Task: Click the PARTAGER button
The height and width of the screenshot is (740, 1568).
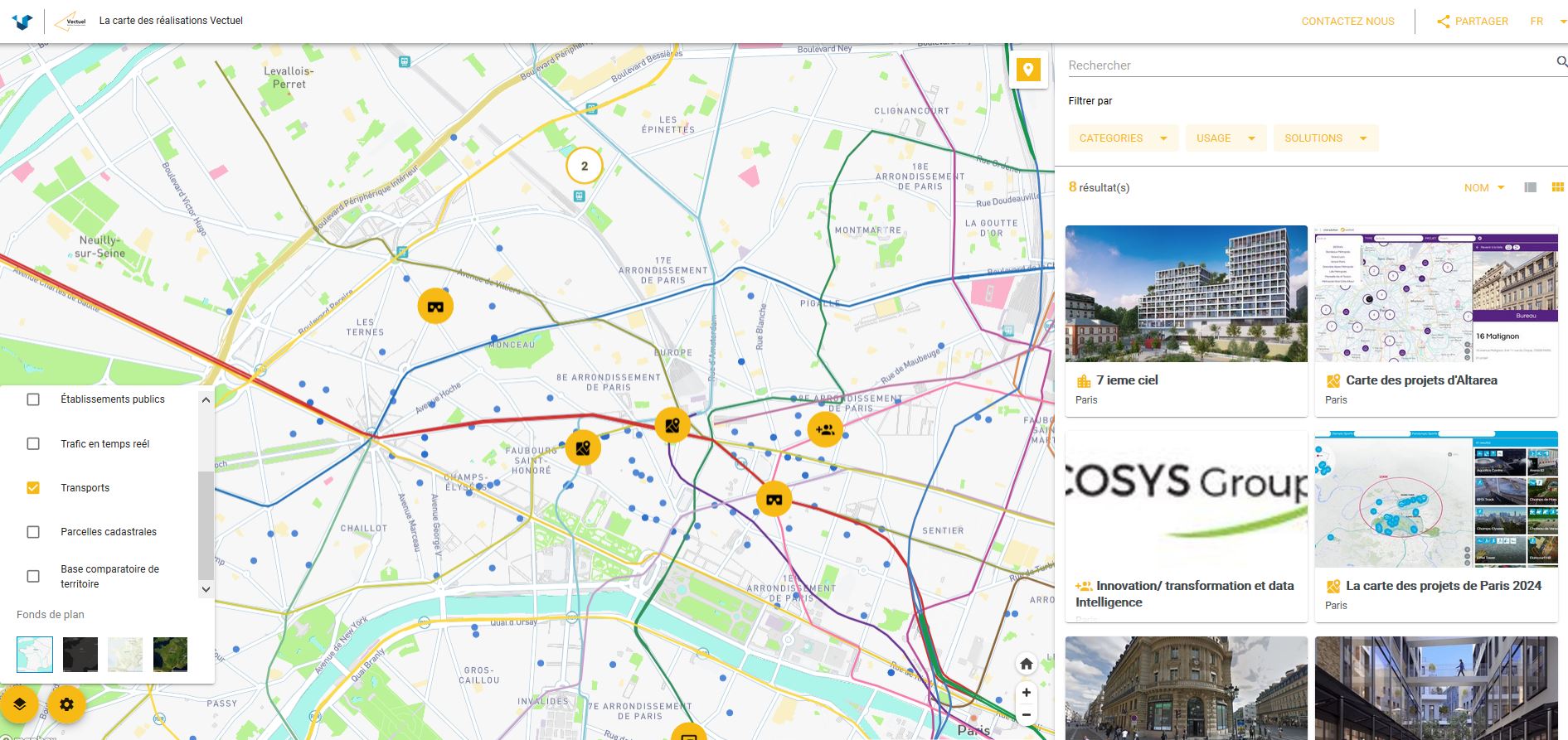Action: [1473, 22]
